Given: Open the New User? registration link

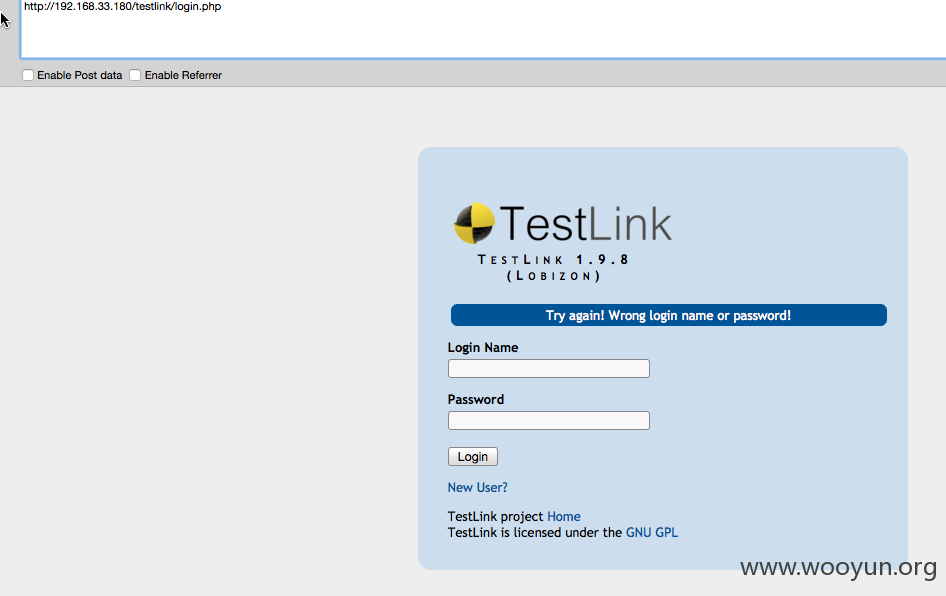Looking at the screenshot, I should (x=477, y=487).
